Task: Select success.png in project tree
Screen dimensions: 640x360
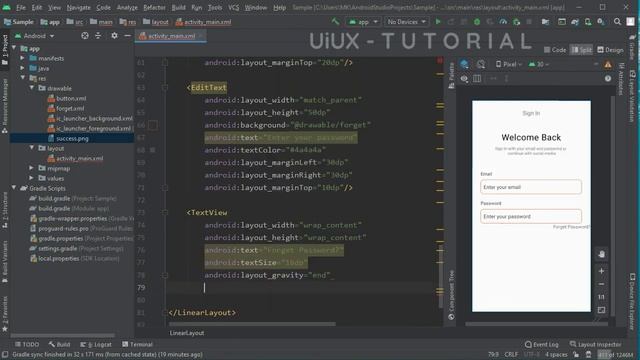Action: coord(72,138)
